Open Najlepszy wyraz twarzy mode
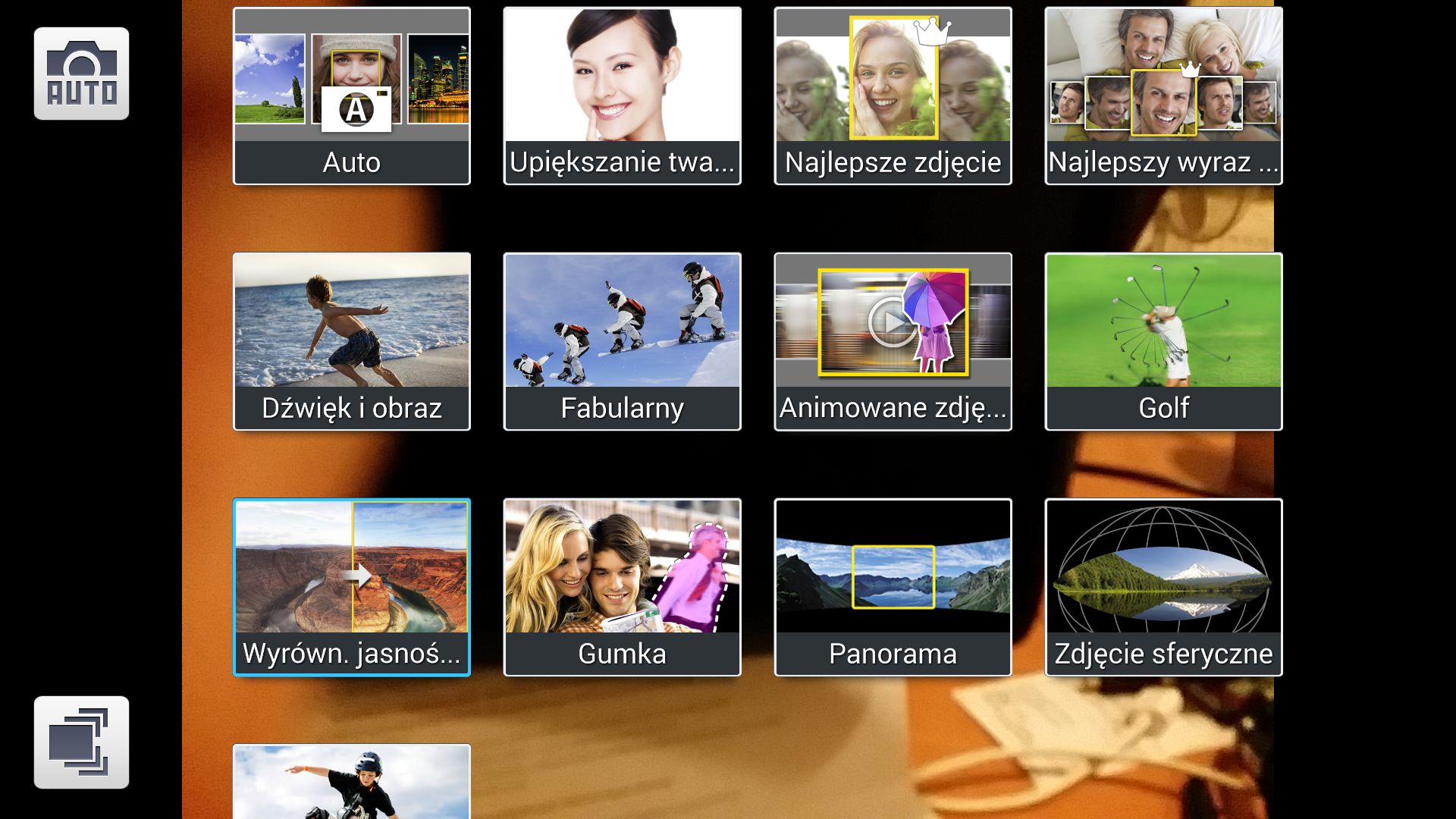1456x819 pixels. (x=1163, y=83)
